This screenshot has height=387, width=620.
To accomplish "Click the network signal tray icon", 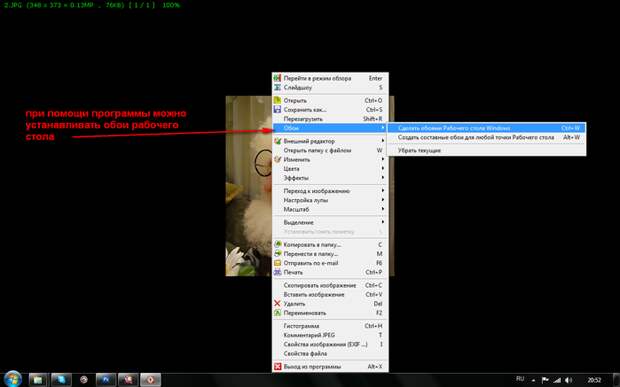I will [557, 380].
